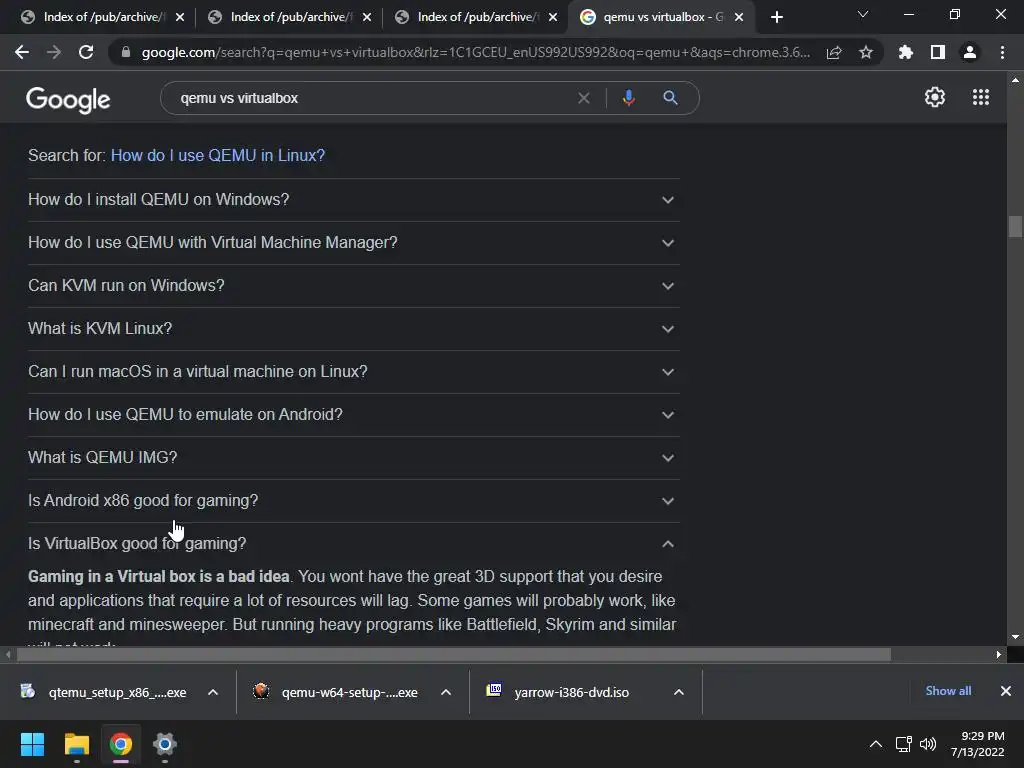The image size is (1024, 768).
Task: Expand 'How do I install QEMU on Windows?'
Action: (x=353, y=200)
